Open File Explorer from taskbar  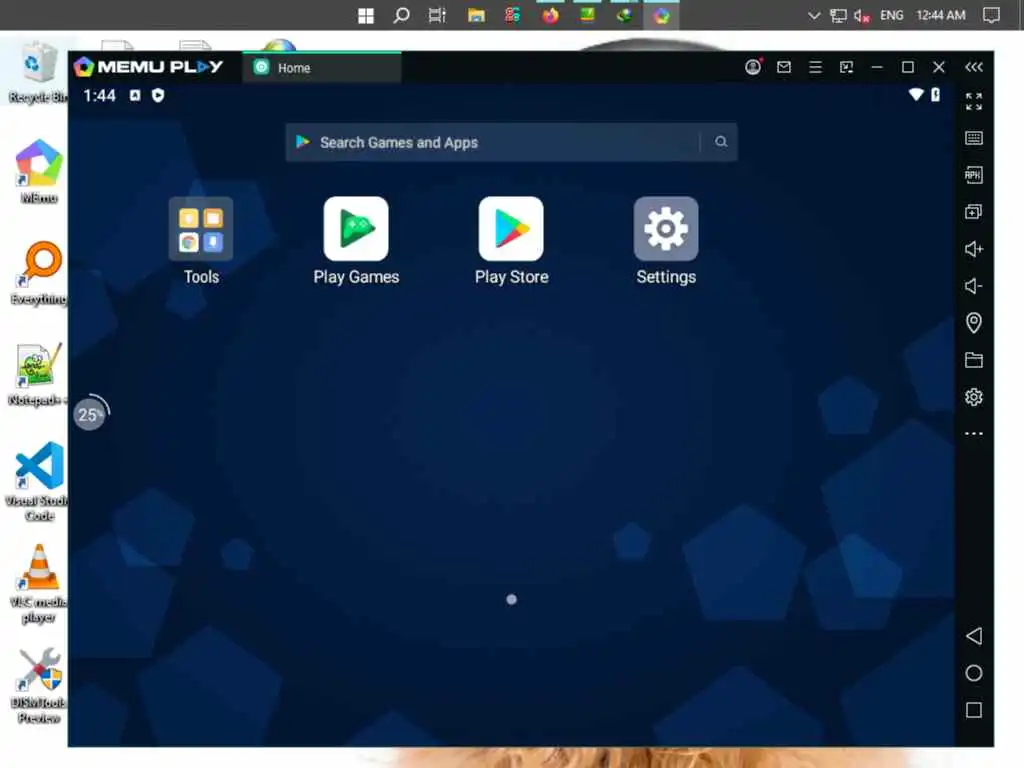[476, 15]
